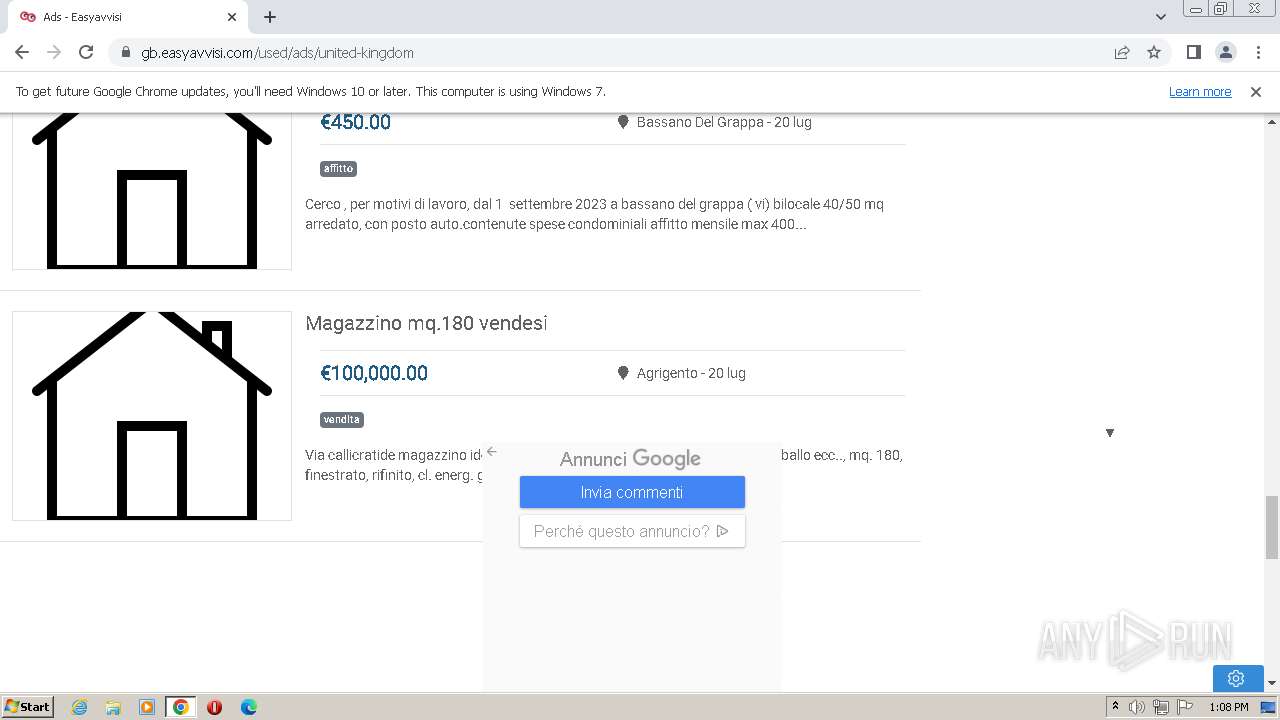Click the Invia commenti button
1280x720 pixels.
[632, 492]
